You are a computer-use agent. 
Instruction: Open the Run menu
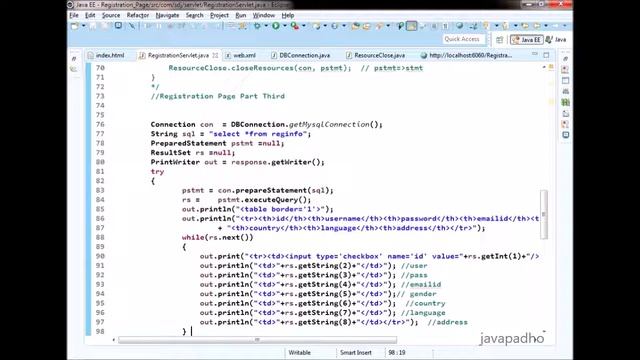(240, 15)
